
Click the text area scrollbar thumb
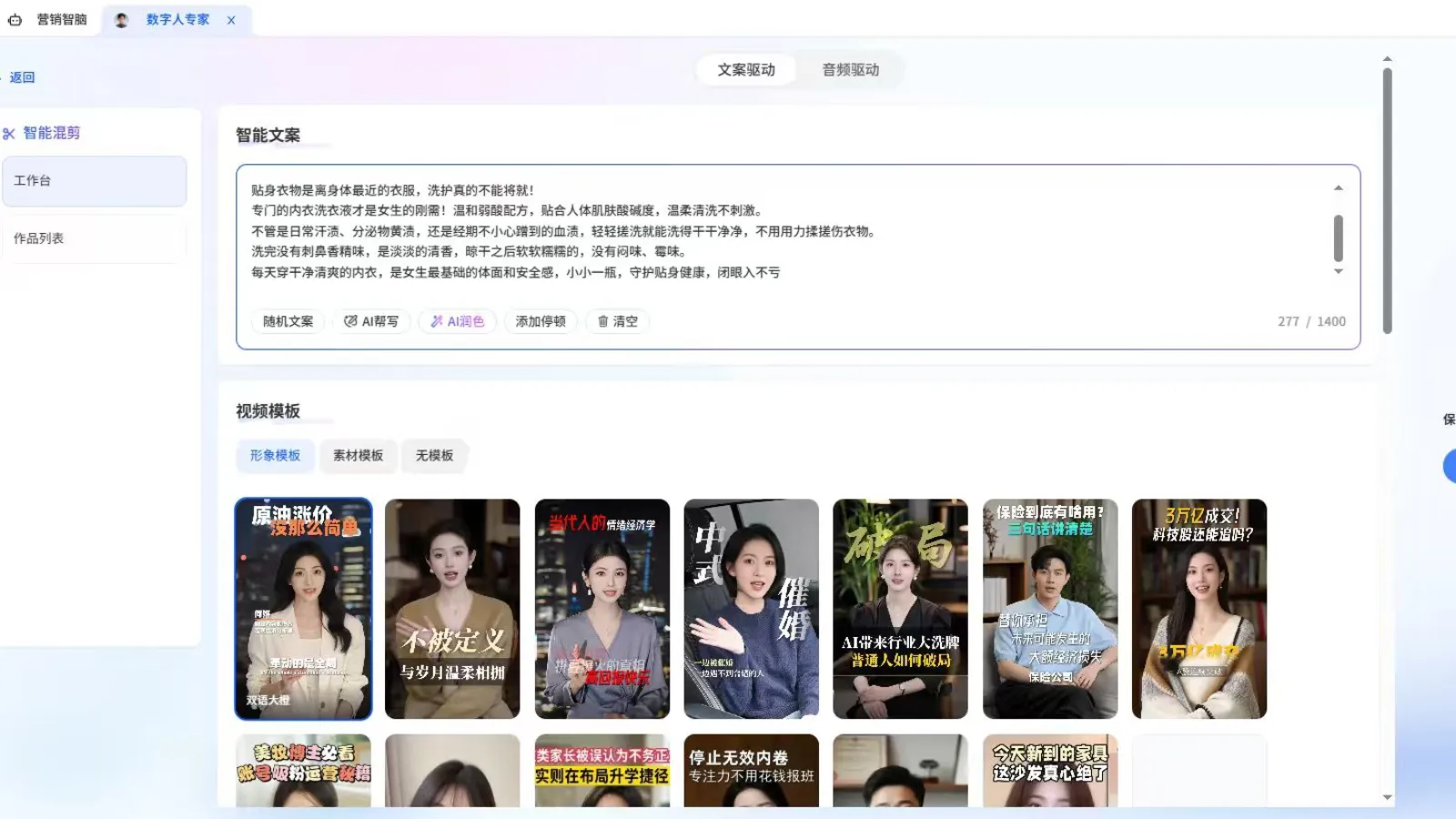point(1338,238)
